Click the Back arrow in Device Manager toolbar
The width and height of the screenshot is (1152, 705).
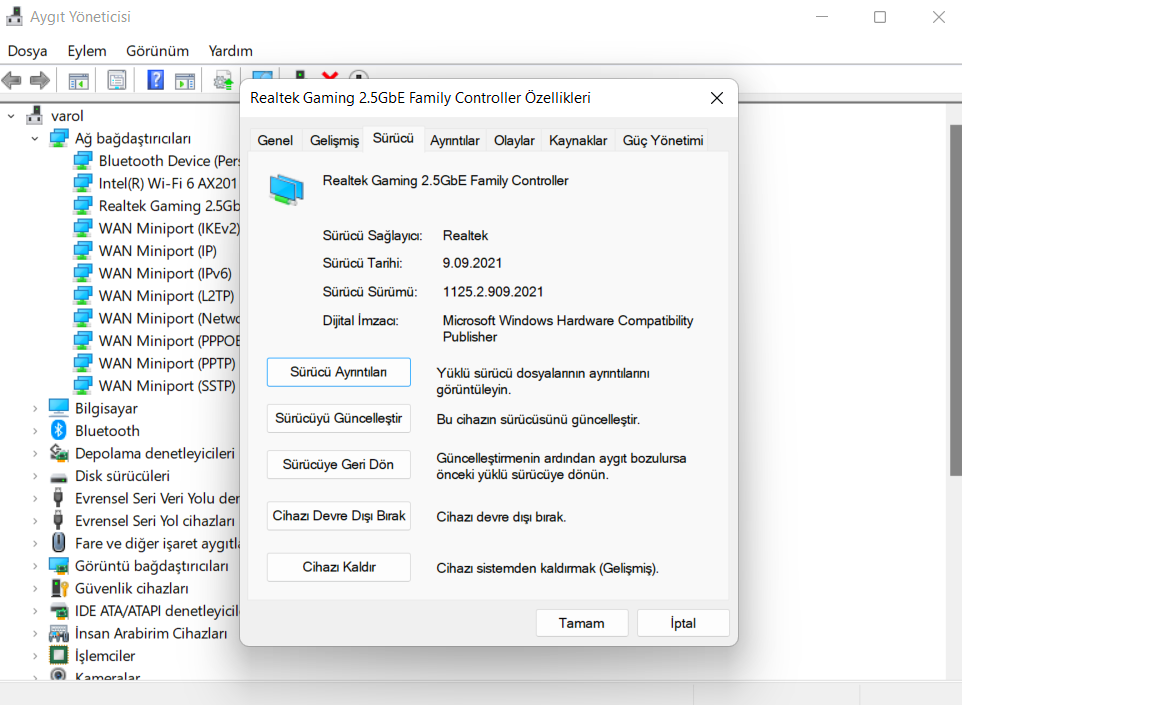tap(12, 80)
